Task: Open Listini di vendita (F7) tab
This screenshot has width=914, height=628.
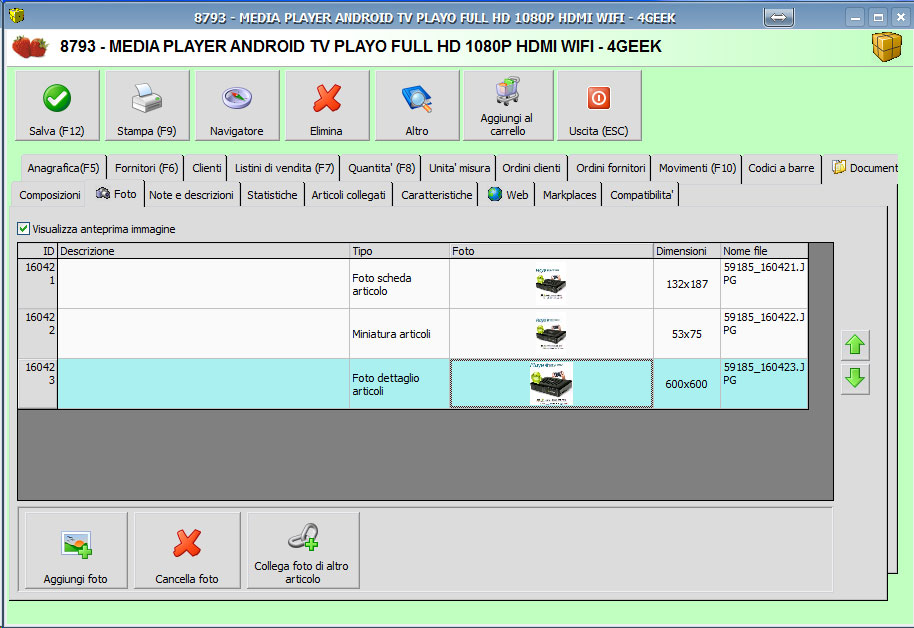Action: (284, 169)
